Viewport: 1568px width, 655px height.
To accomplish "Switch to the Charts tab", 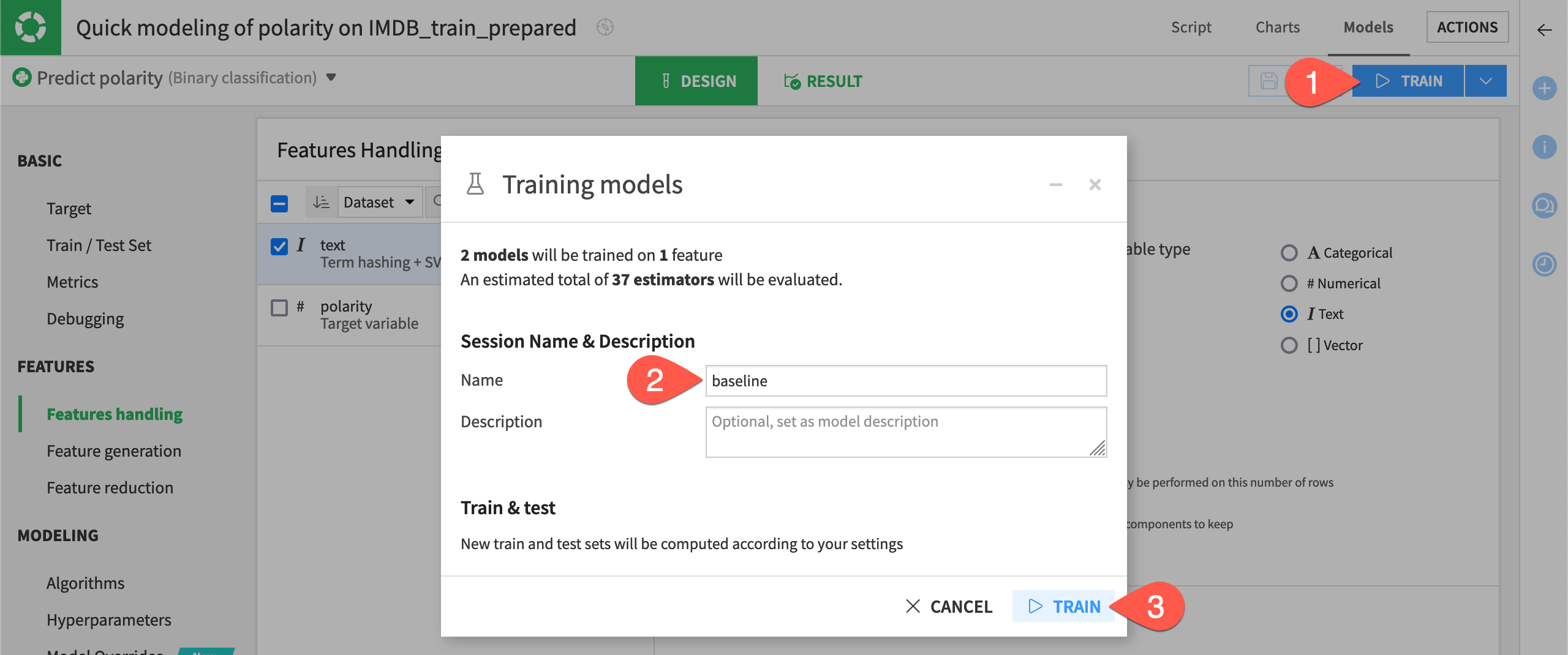I will tap(1277, 27).
